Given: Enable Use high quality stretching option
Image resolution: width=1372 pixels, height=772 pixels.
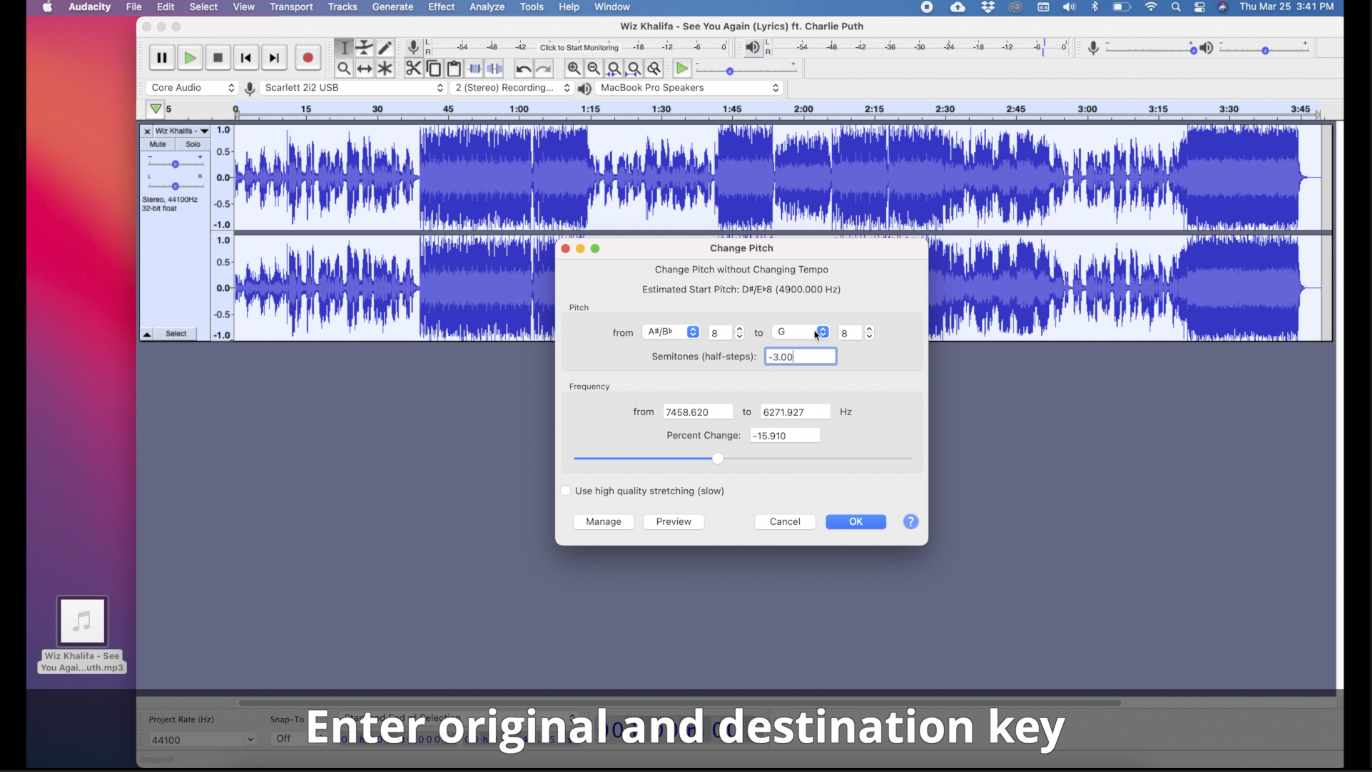Looking at the screenshot, I should pos(566,491).
